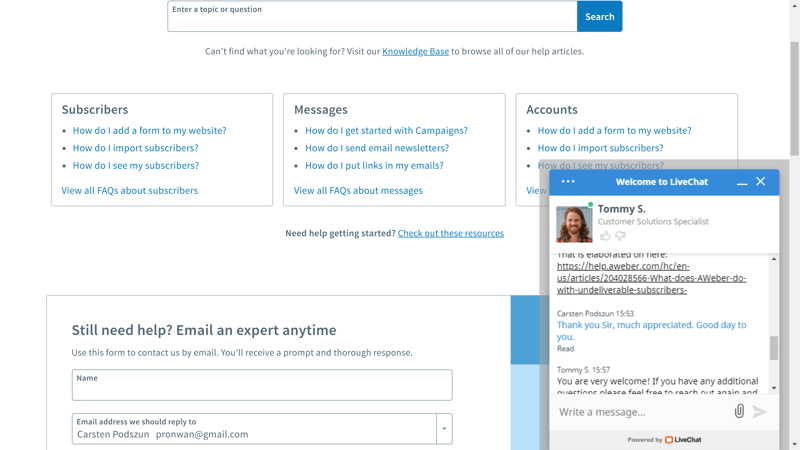The height and width of the screenshot is (450, 800).
Task: Open Accounts: How do I import subscribers
Action: click(601, 148)
